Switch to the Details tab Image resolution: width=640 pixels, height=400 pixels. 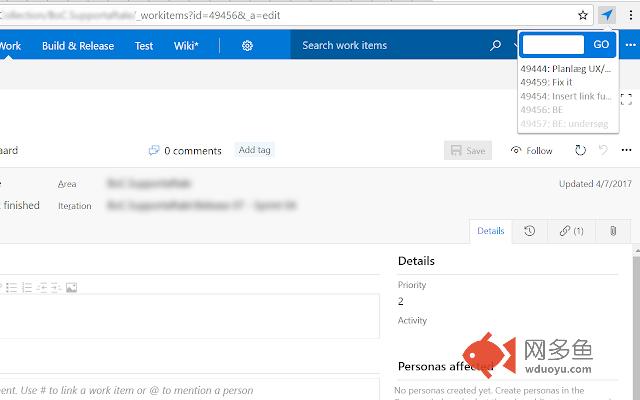pyautogui.click(x=490, y=231)
